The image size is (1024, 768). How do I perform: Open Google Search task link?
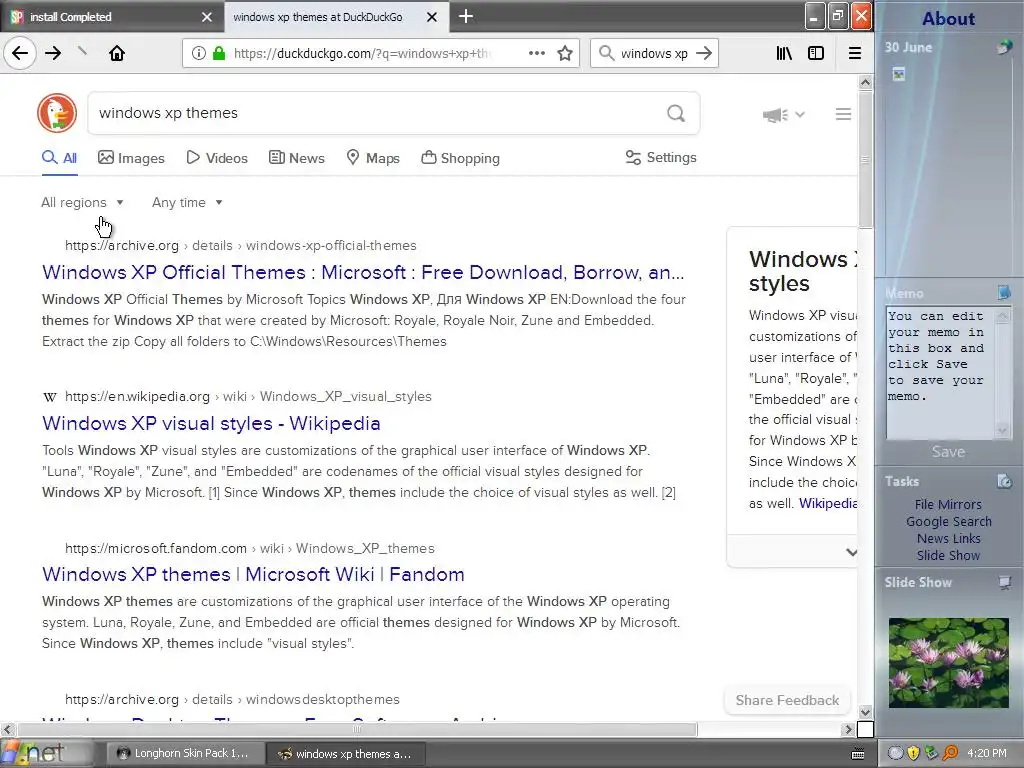point(948,521)
